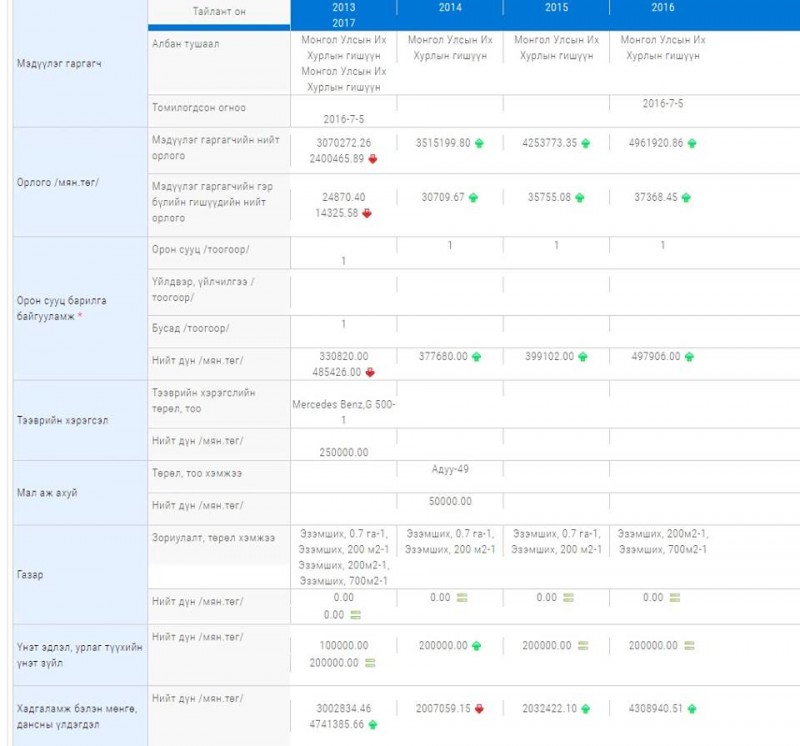Click green up arrow beside 399102.00
The height and width of the screenshot is (746, 800).
point(583,357)
